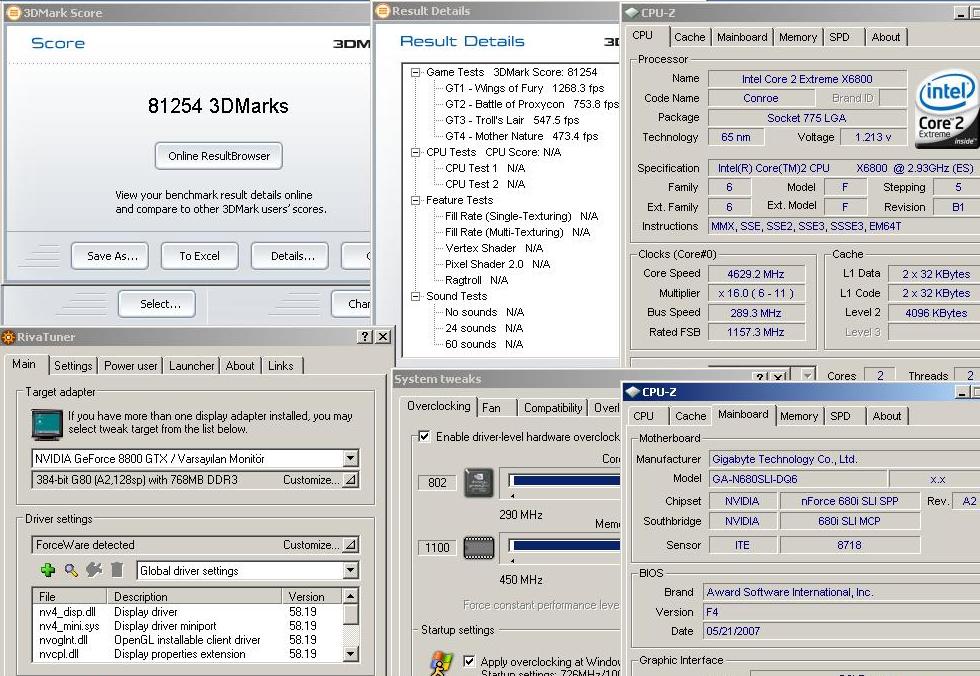Click the RivaTuner help question mark button
Screen dimensions: 980x676
click(366, 336)
